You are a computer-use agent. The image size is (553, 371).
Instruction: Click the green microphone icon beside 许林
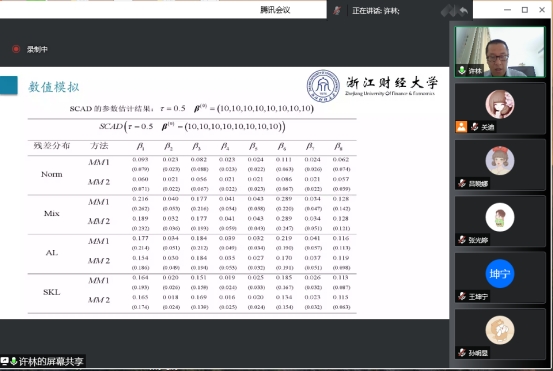462,70
